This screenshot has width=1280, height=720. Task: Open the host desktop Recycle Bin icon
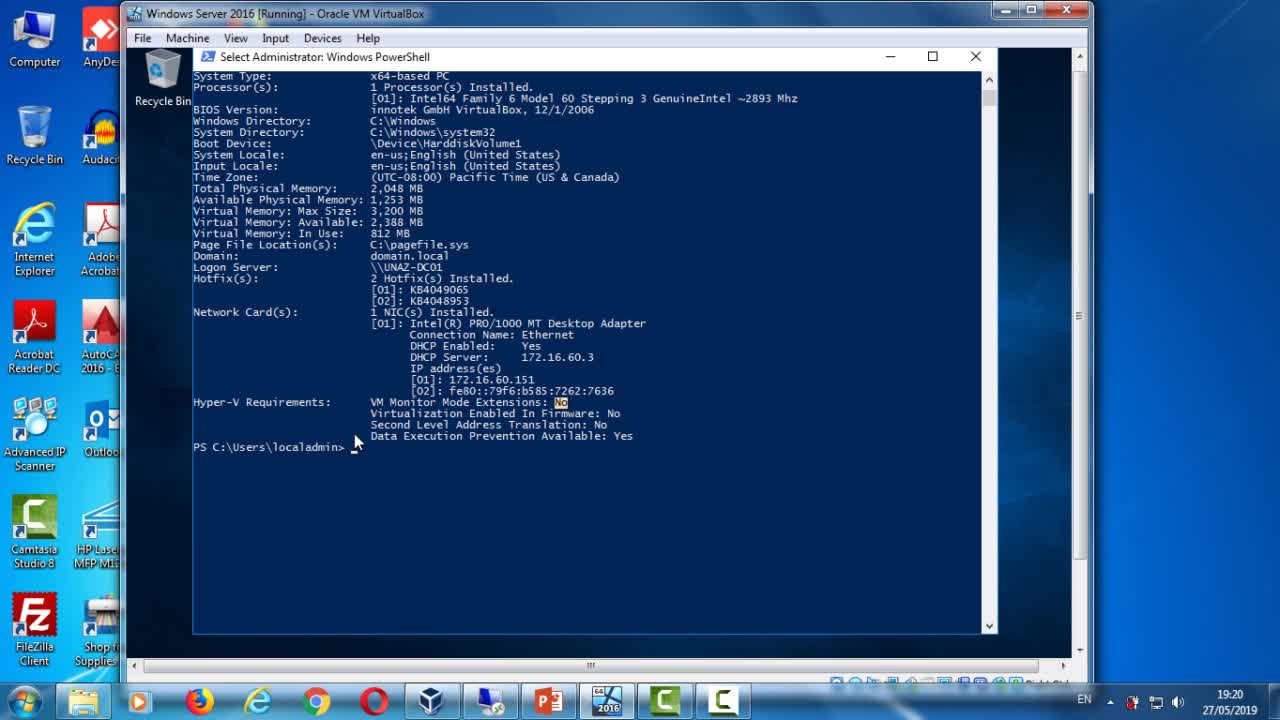34,135
